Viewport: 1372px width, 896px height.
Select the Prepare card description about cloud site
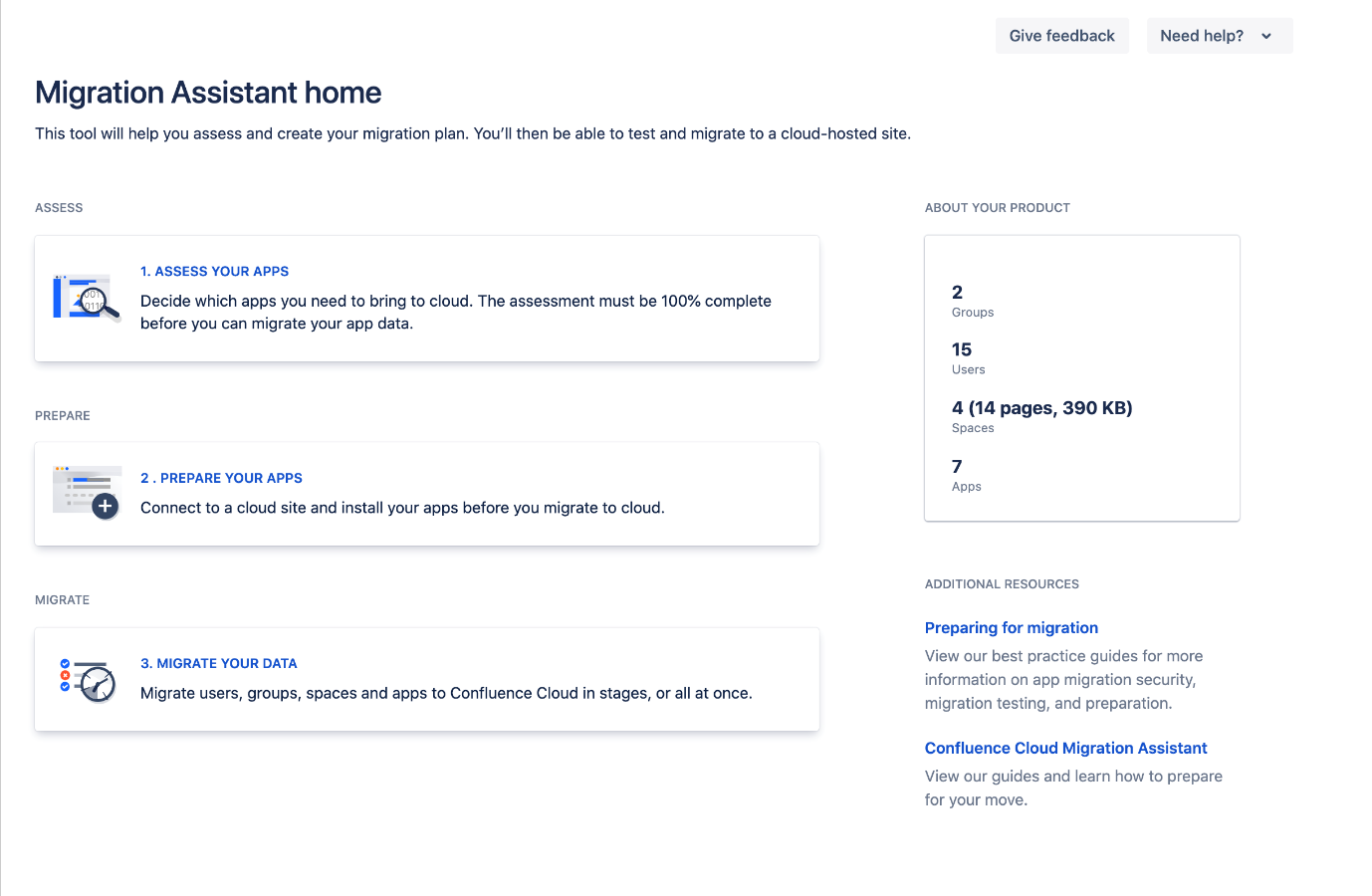pos(402,508)
